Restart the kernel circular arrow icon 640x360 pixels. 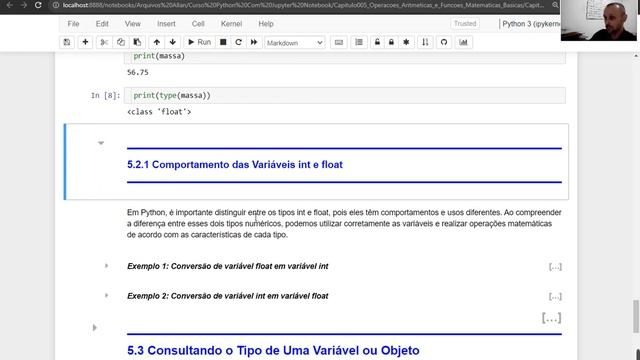[238, 42]
